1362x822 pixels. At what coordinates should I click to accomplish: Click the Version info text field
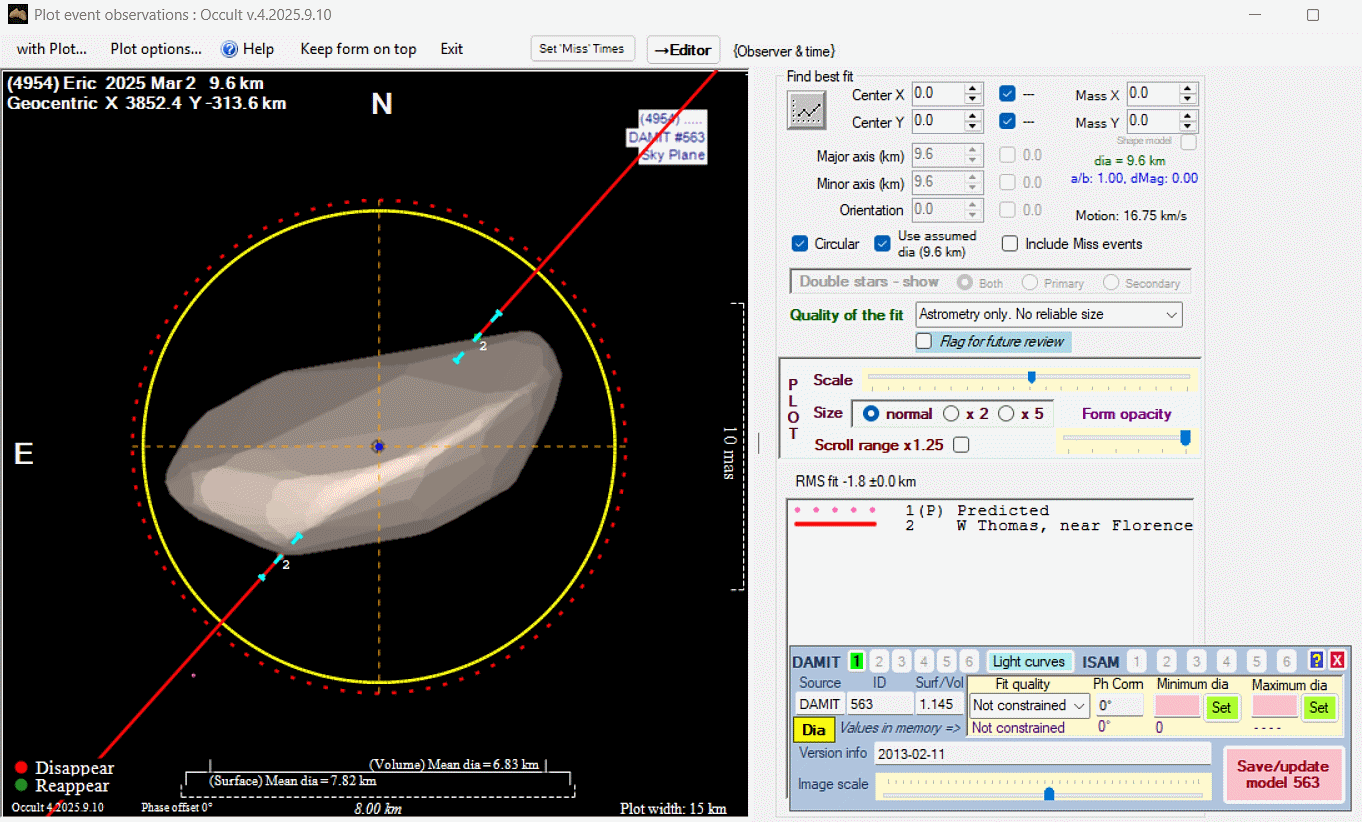coord(1042,753)
